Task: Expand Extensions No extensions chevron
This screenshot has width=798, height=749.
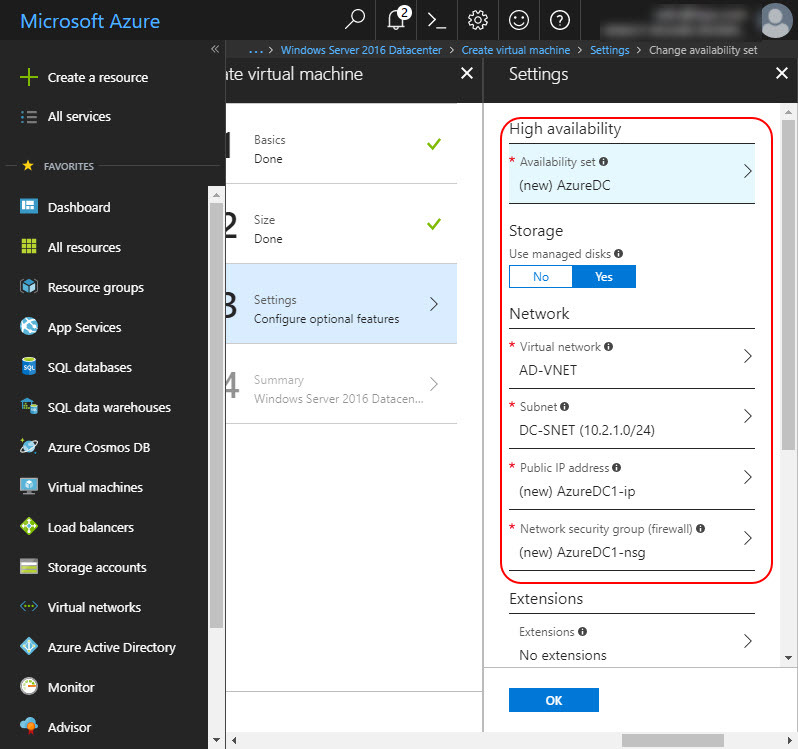Action: [748, 641]
